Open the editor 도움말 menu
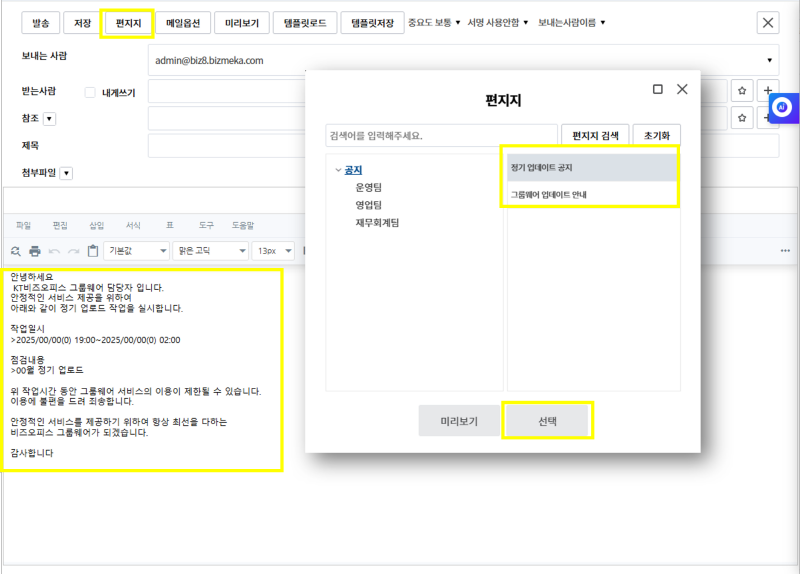Image resolution: width=800 pixels, height=574 pixels. [x=243, y=225]
